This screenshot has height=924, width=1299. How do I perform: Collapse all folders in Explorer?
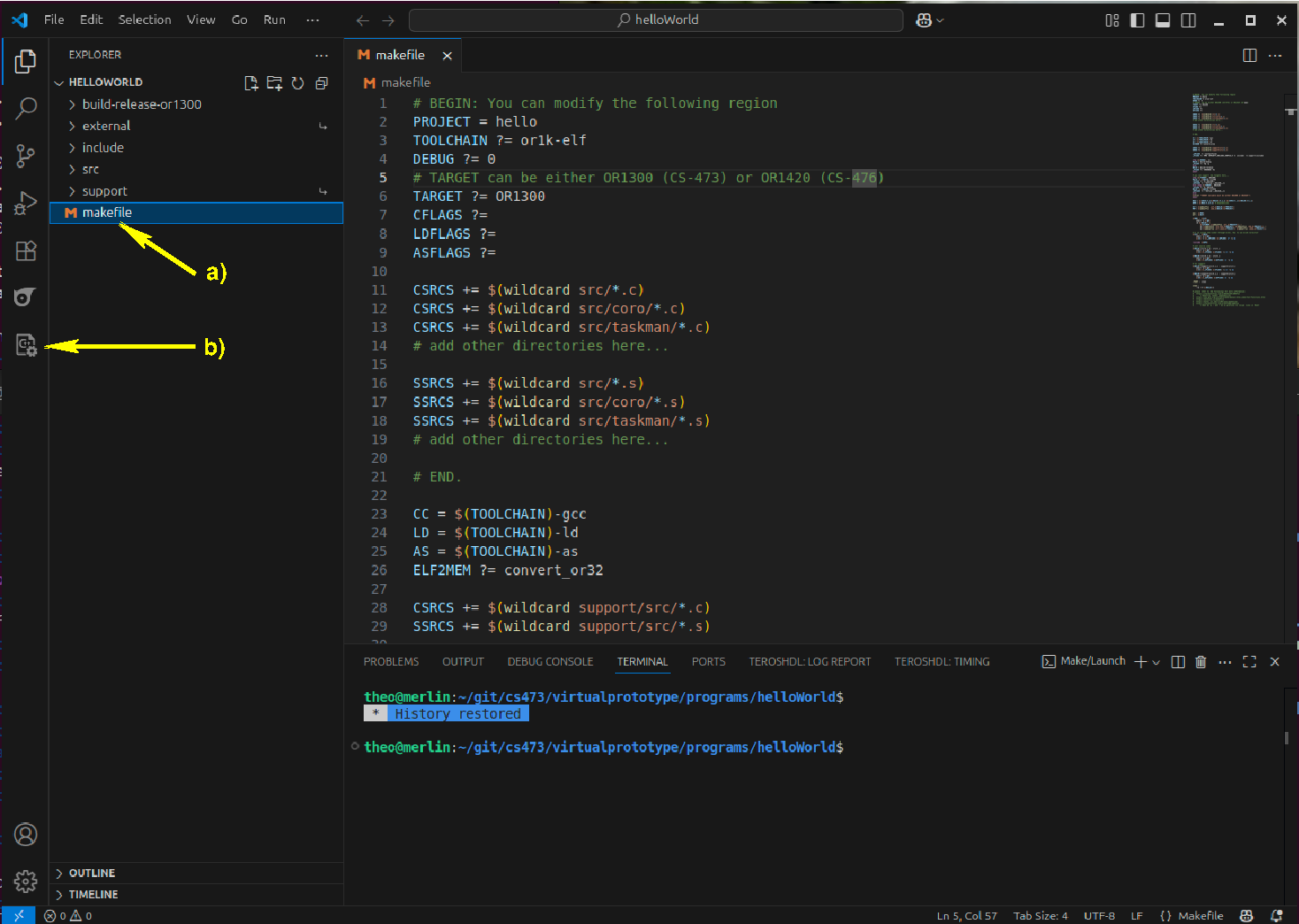coord(321,82)
